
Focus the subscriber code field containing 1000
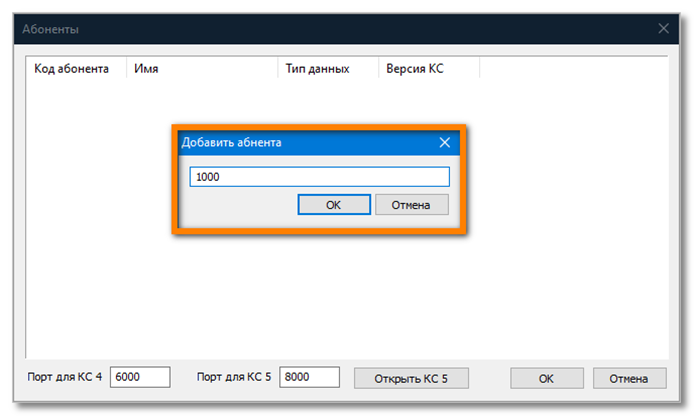(319, 177)
